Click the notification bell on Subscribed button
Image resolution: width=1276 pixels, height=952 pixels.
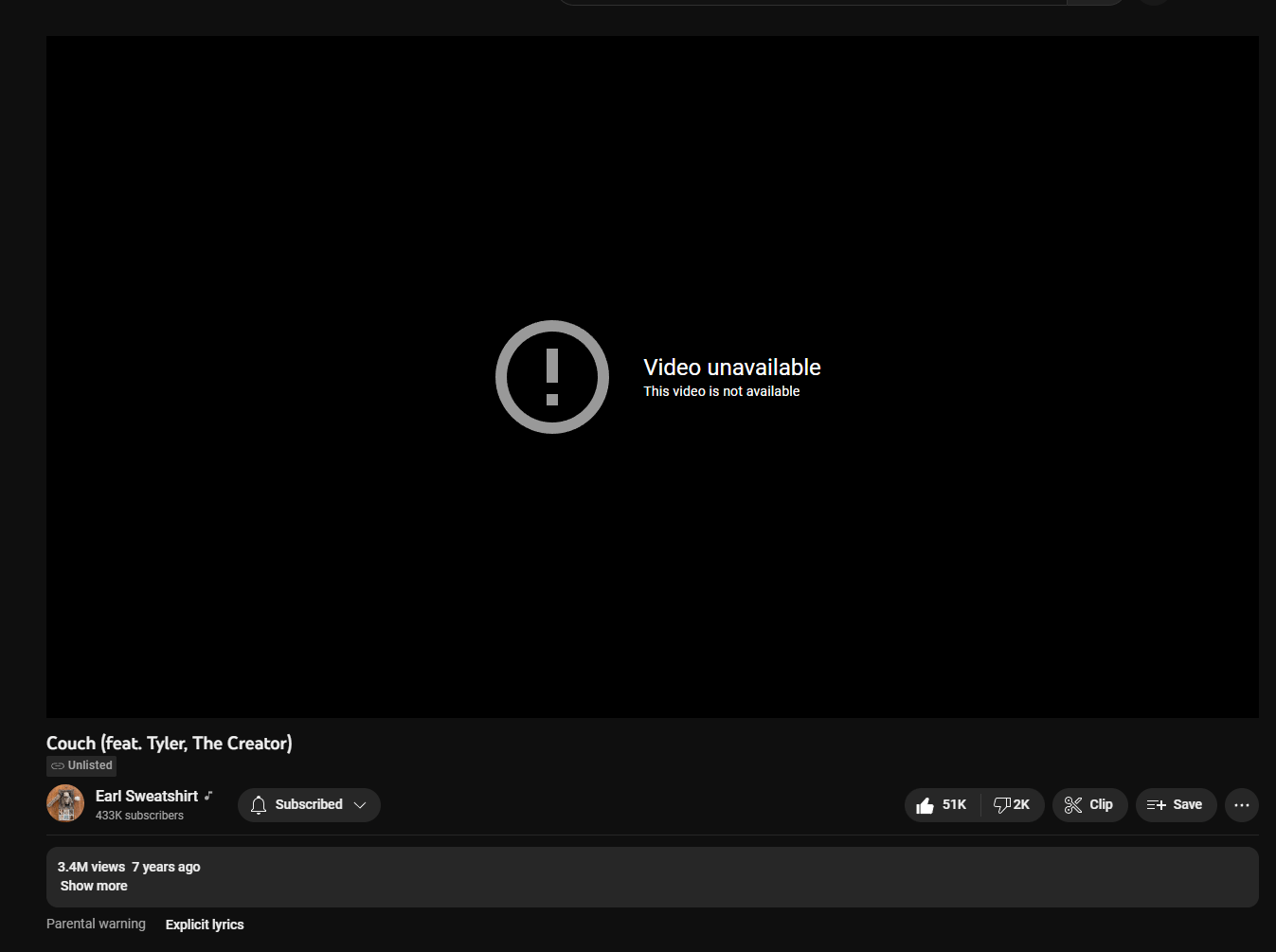click(x=259, y=804)
